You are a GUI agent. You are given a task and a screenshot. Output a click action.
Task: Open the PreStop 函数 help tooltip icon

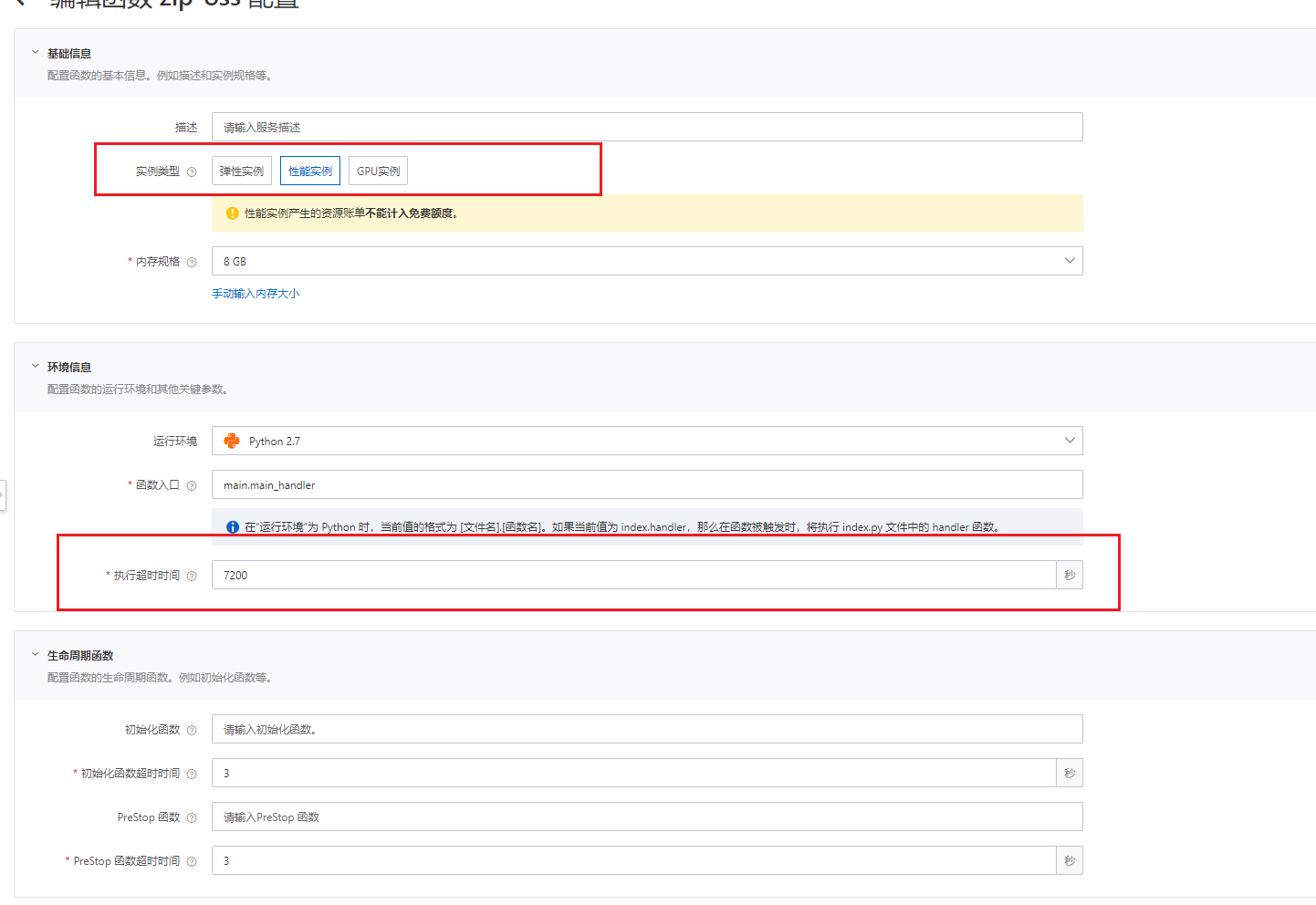(192, 817)
